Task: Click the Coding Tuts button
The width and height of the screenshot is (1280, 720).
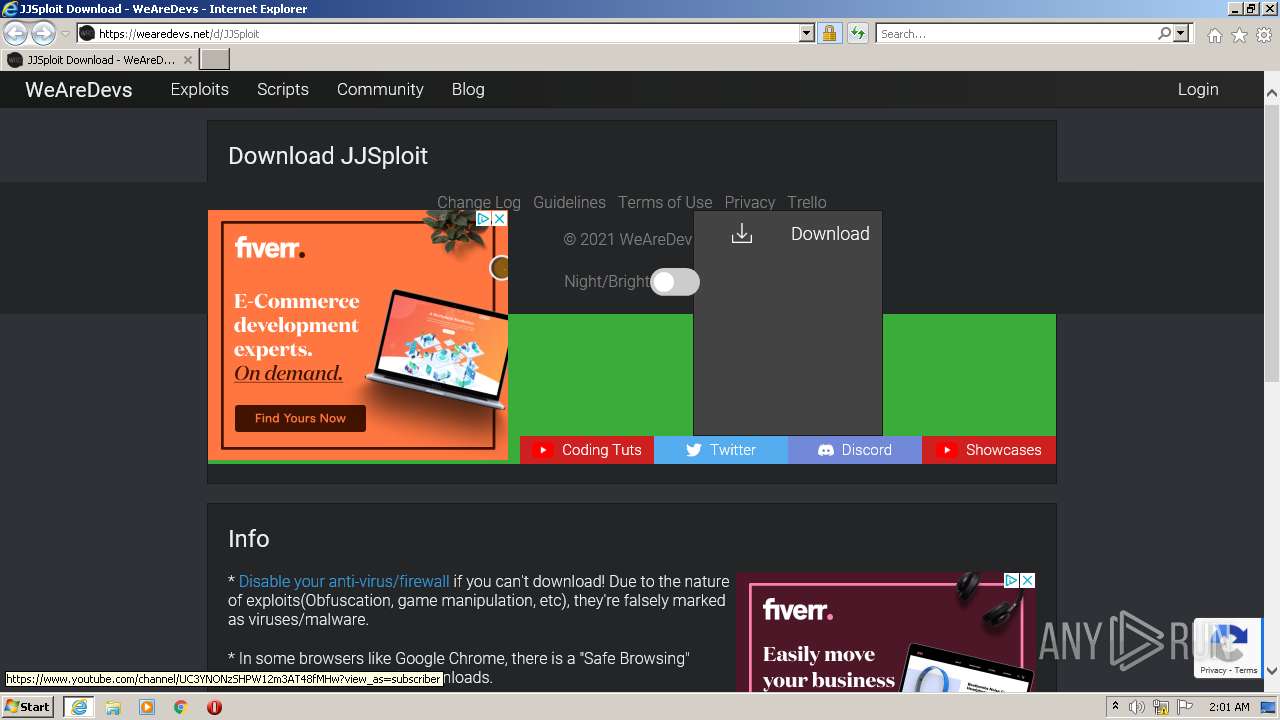Action: pyautogui.click(x=587, y=450)
